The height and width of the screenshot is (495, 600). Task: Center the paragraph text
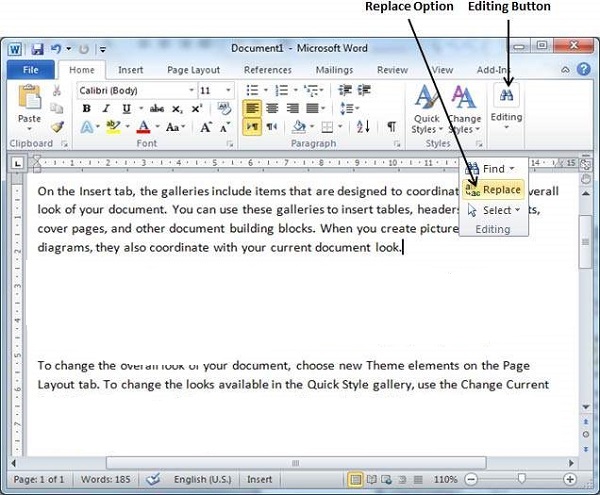click(272, 109)
